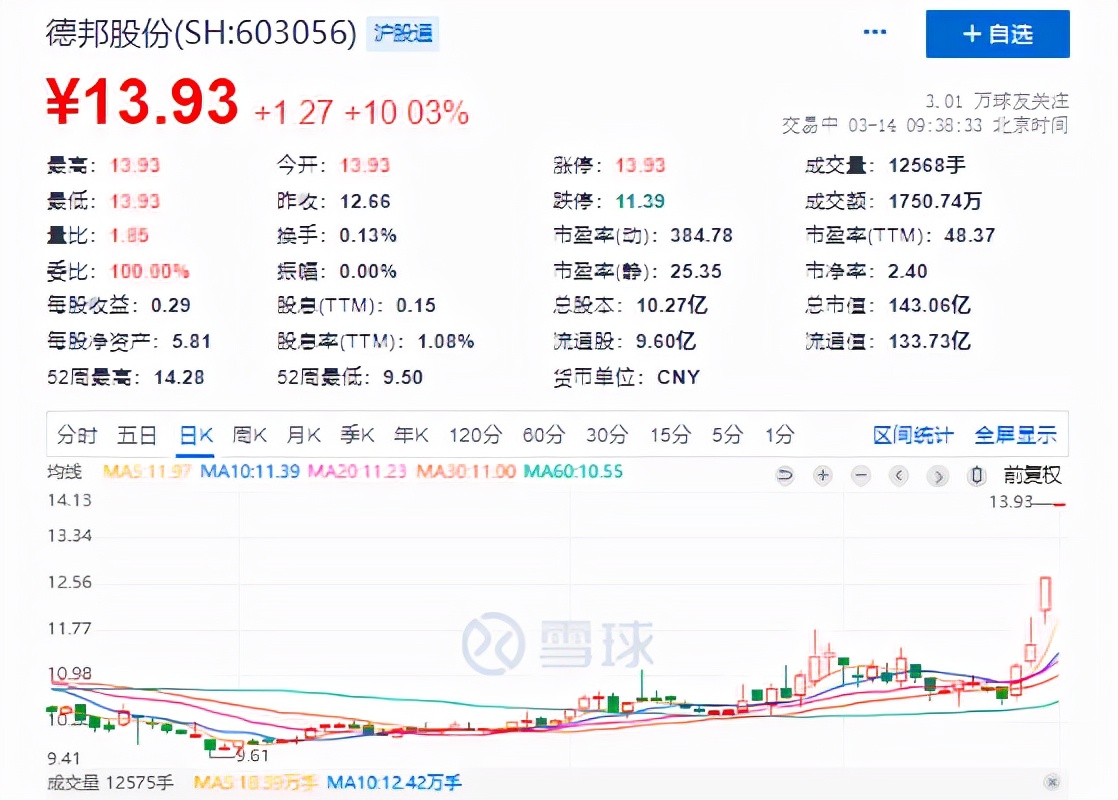The height and width of the screenshot is (800, 1118).
Task: Click the 成交额 1750.74万 value
Action: [x=935, y=201]
